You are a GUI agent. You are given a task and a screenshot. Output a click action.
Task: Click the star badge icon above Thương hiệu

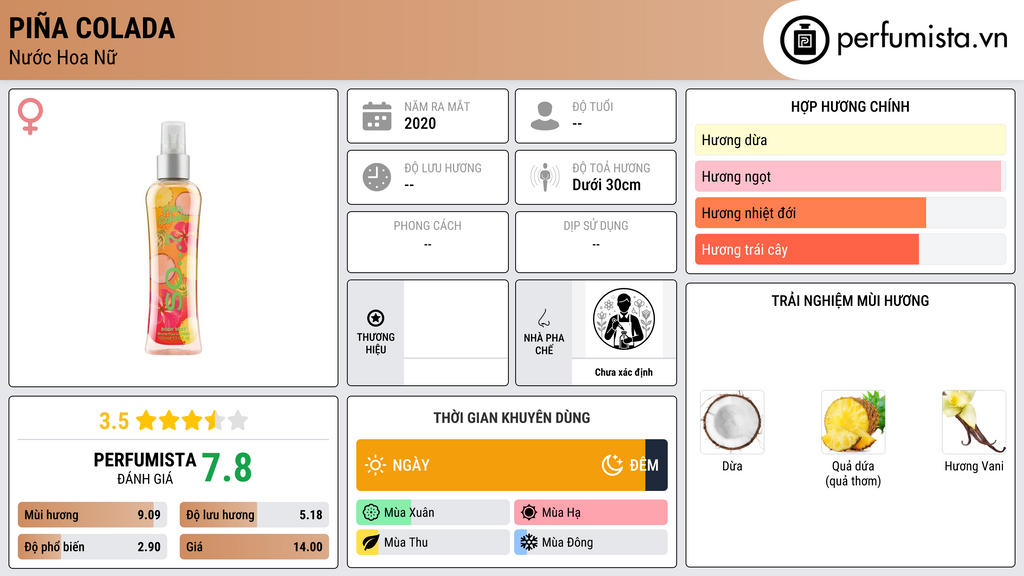tap(376, 318)
